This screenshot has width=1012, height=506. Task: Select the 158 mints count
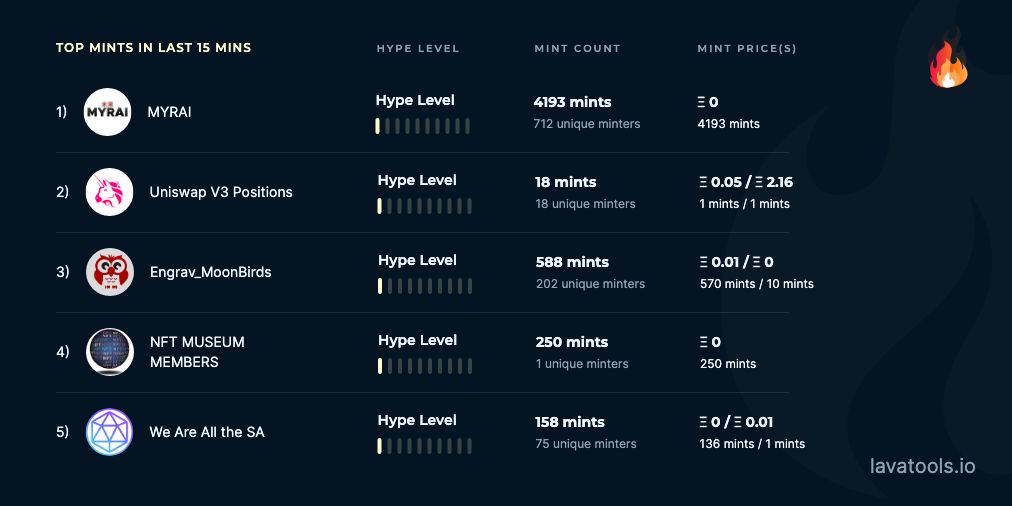pyautogui.click(x=570, y=422)
